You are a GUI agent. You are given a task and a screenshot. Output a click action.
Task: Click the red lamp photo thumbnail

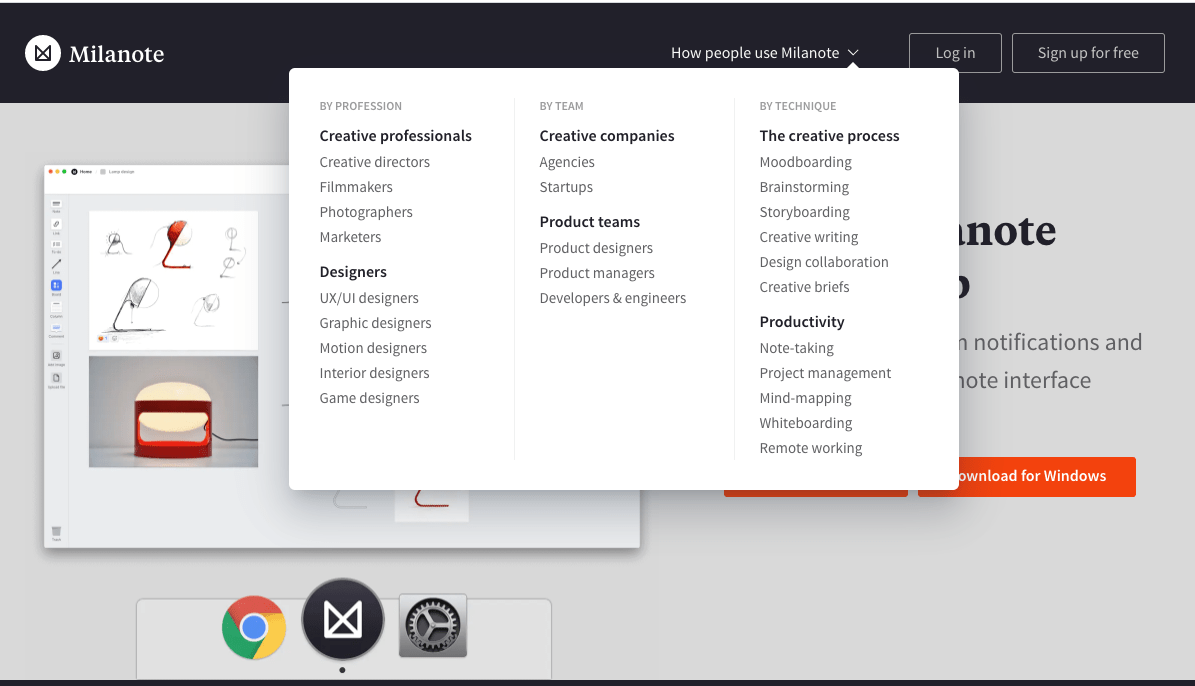(173, 411)
